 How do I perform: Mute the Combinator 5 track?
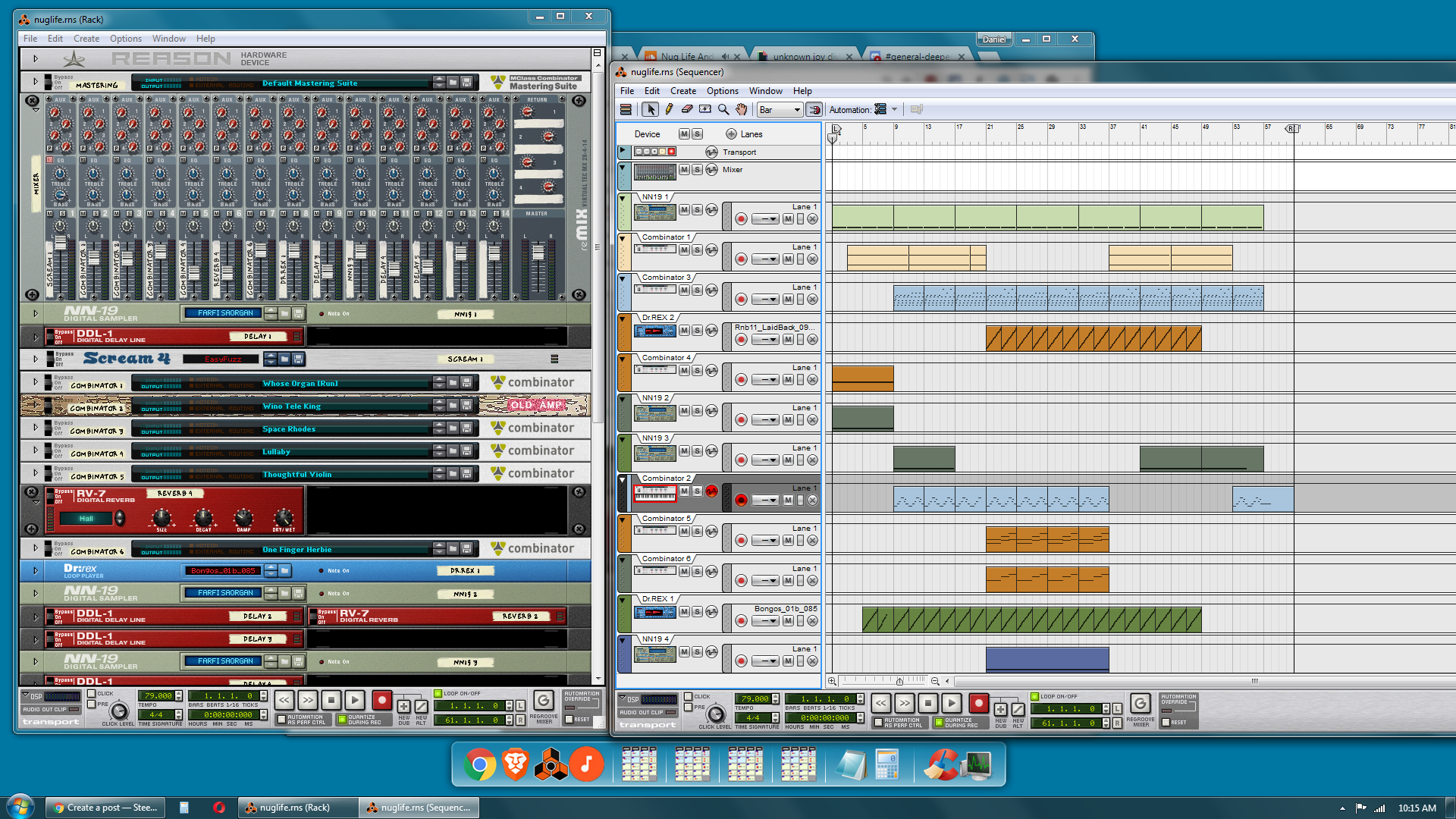pyautogui.click(x=684, y=531)
